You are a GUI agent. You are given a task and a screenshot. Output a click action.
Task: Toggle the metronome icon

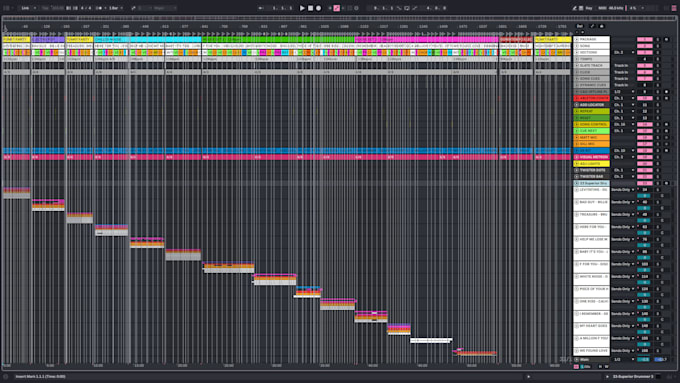pyautogui.click(x=99, y=8)
